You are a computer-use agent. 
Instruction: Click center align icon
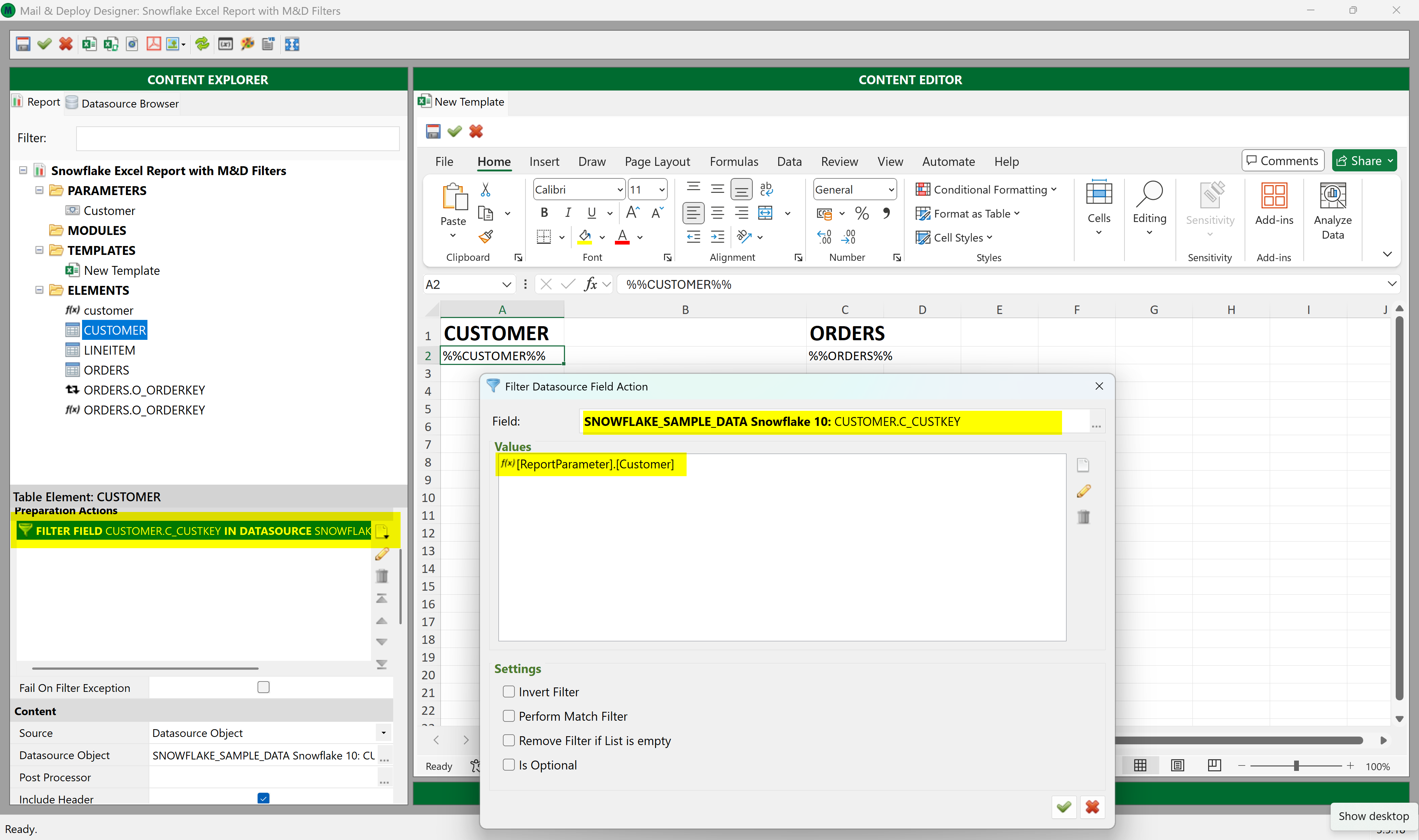point(717,213)
